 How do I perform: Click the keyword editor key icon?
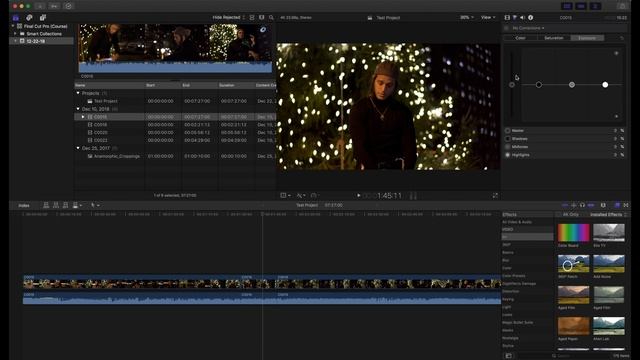[x=54, y=6]
